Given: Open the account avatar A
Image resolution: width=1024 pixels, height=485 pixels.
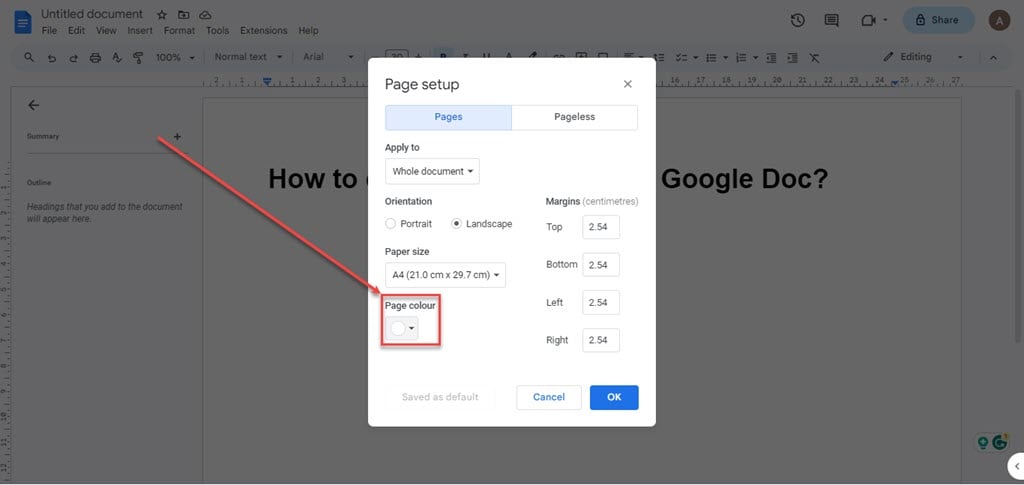Looking at the screenshot, I should (x=999, y=20).
